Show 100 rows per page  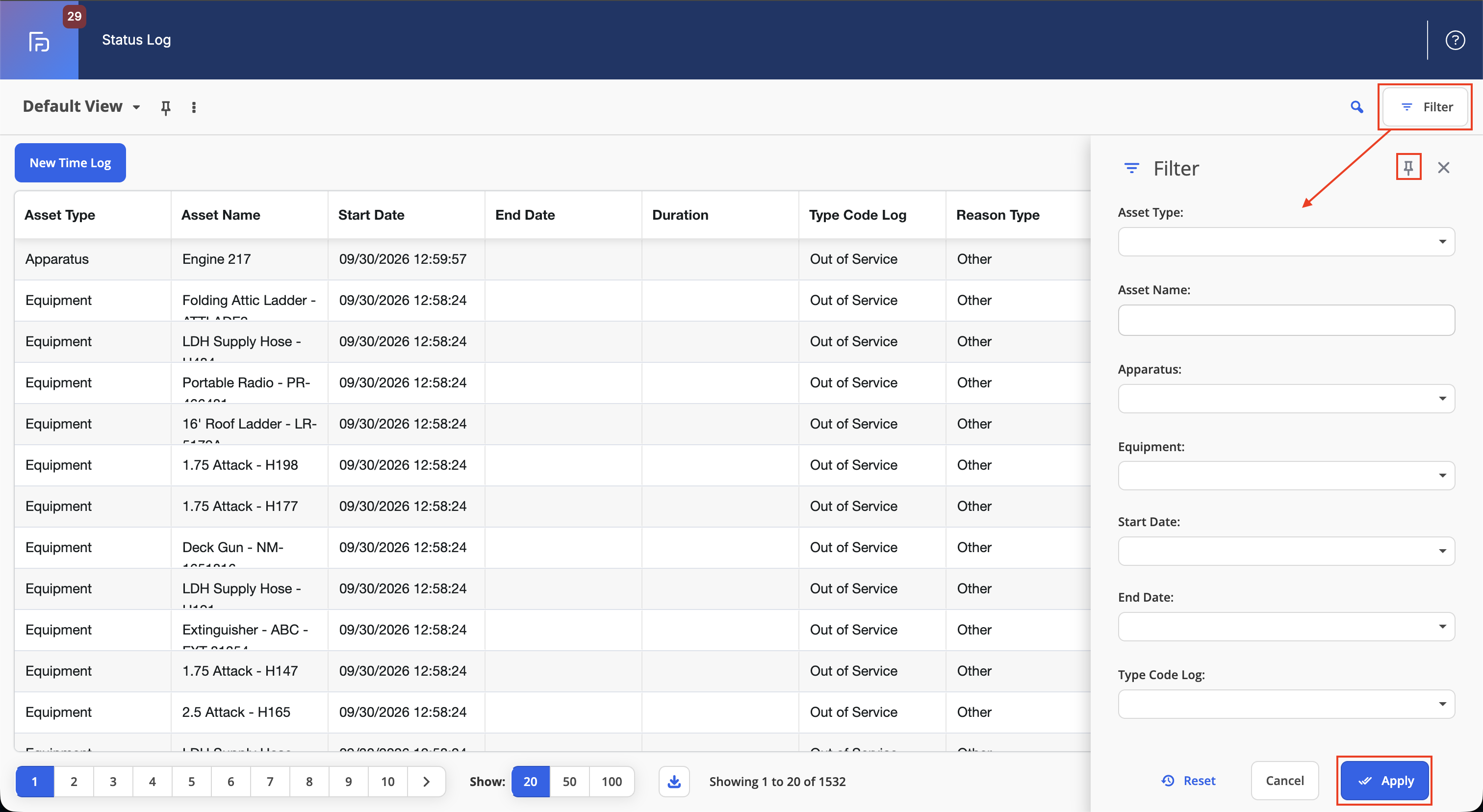[x=612, y=782]
